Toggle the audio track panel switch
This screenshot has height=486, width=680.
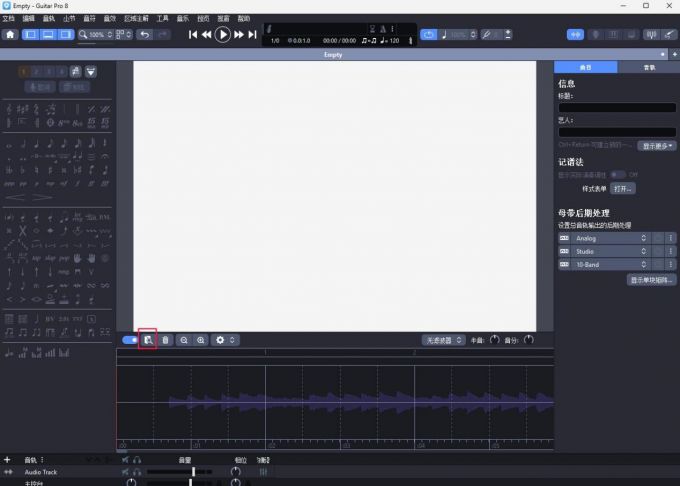129,340
